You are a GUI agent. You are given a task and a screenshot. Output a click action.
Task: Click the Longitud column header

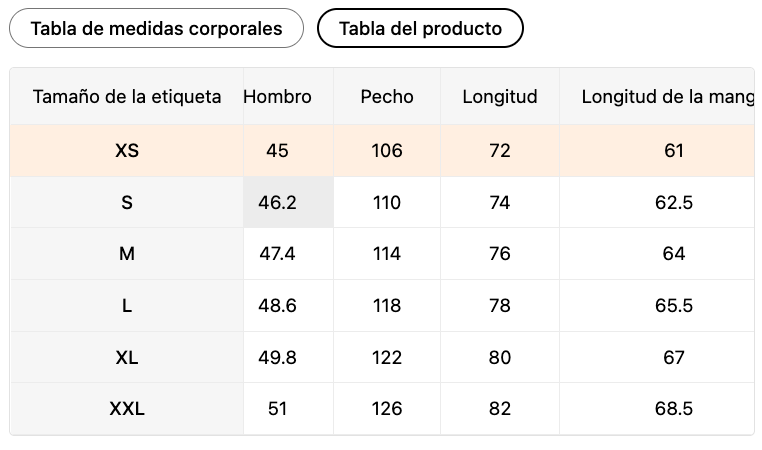500,97
